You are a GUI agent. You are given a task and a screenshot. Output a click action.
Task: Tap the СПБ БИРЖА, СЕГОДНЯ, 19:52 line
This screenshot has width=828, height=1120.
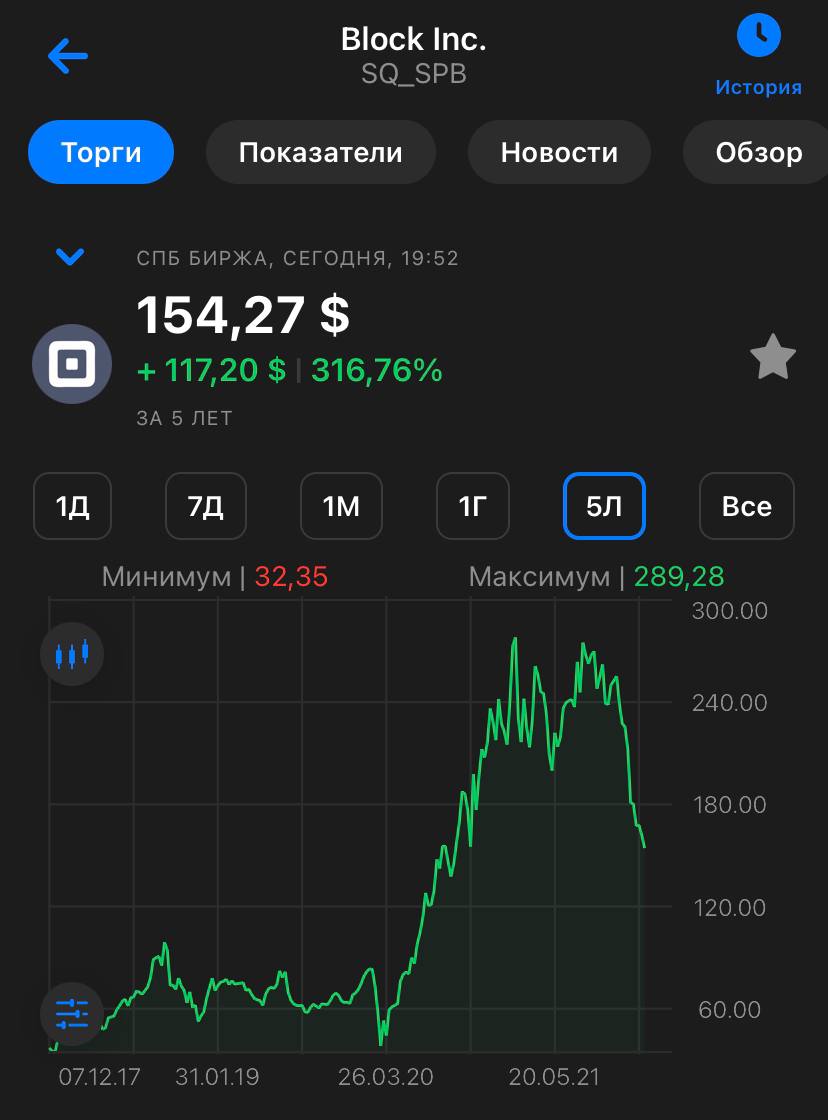[297, 258]
